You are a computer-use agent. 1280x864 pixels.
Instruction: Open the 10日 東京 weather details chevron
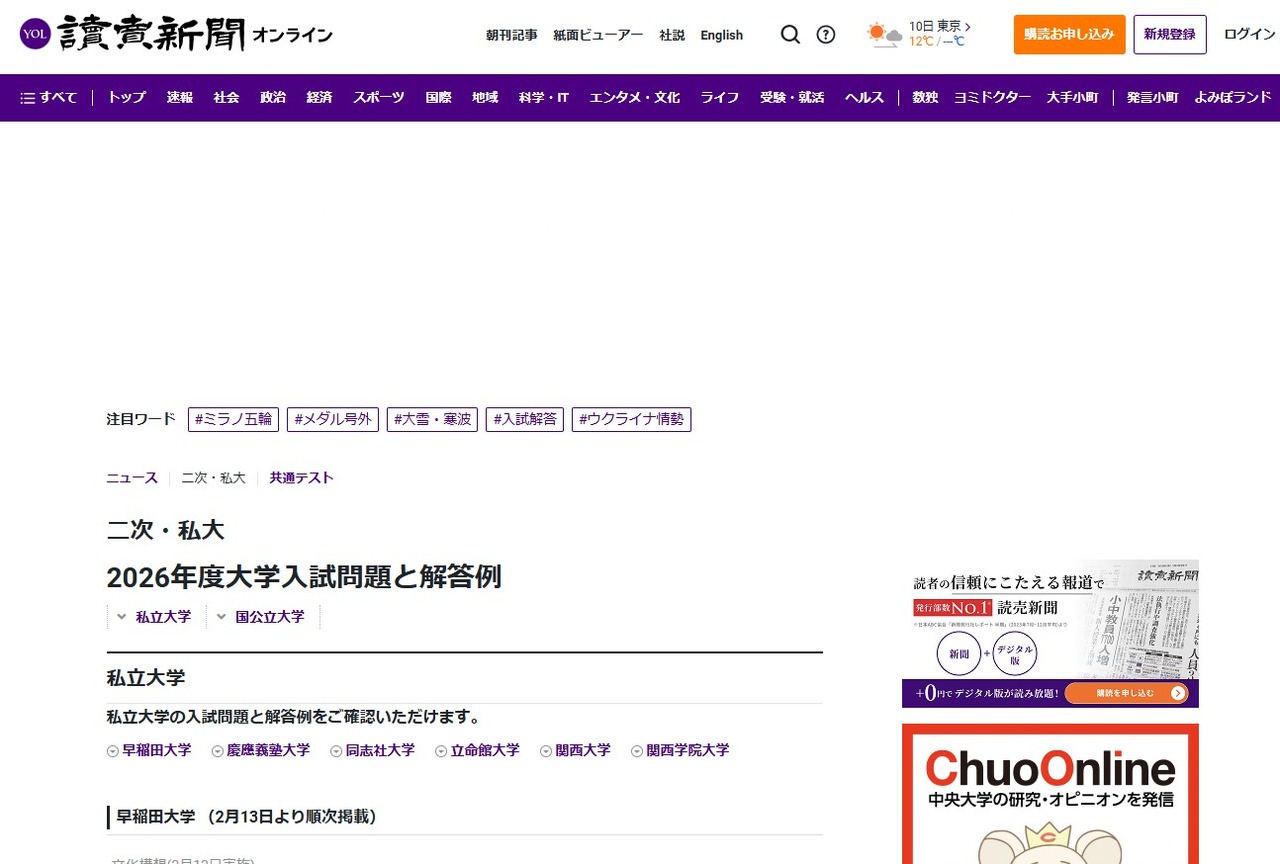[x=966, y=28]
